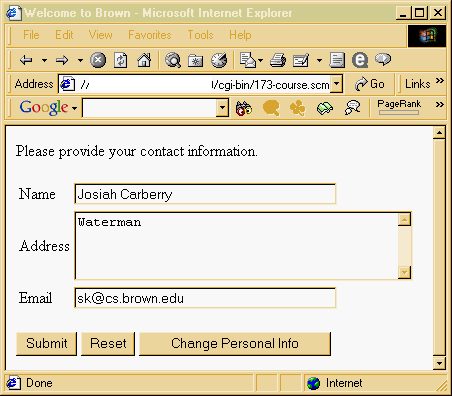This screenshot has height=396, width=452.
Task: Print the page
Action: tap(278, 60)
